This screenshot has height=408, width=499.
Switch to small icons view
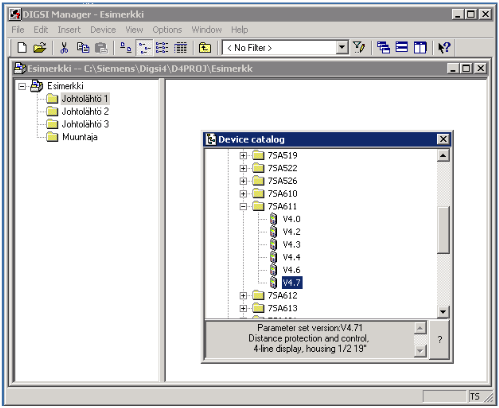tap(144, 48)
